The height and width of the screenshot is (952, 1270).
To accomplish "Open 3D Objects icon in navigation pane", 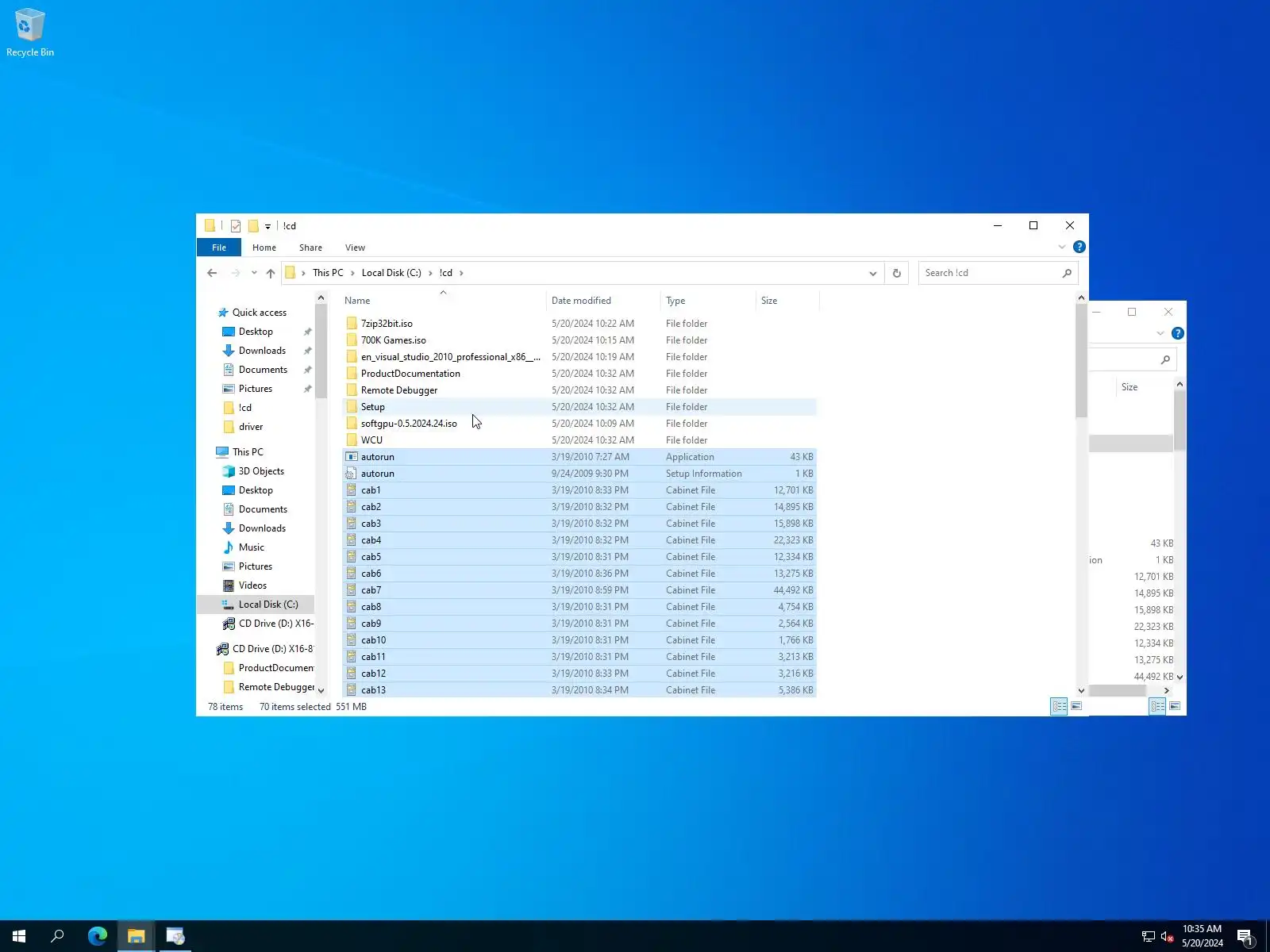I will [229, 471].
